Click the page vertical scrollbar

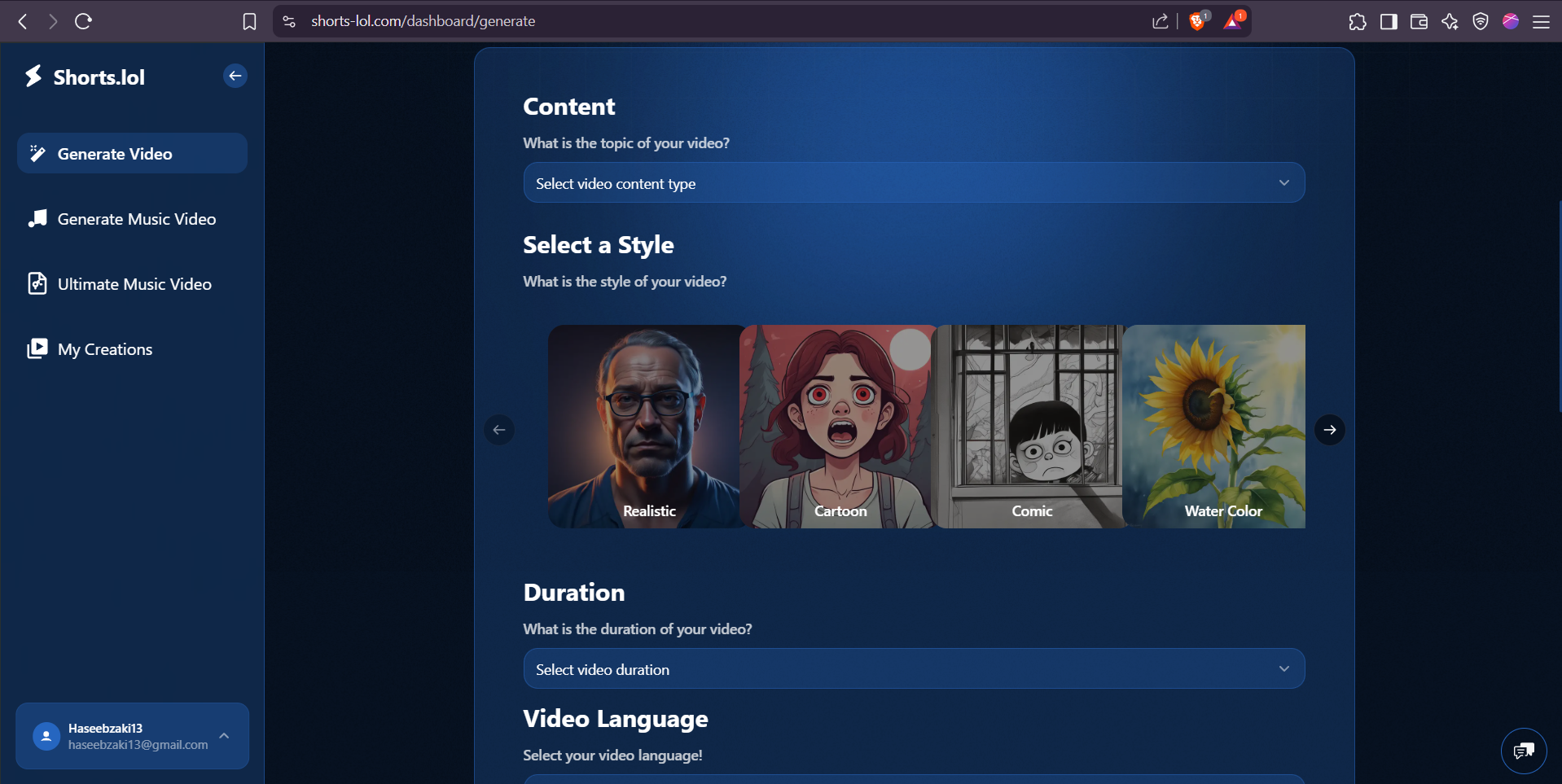[x=1559, y=308]
